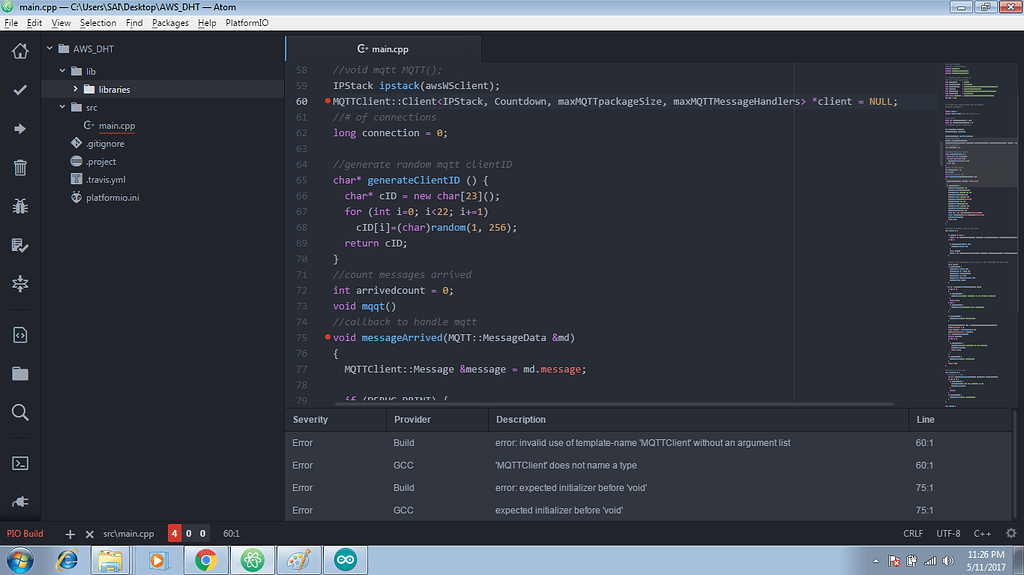Image resolution: width=1024 pixels, height=575 pixels.
Task: Open .travis.yml in the tree
Action: pyautogui.click(x=105, y=180)
